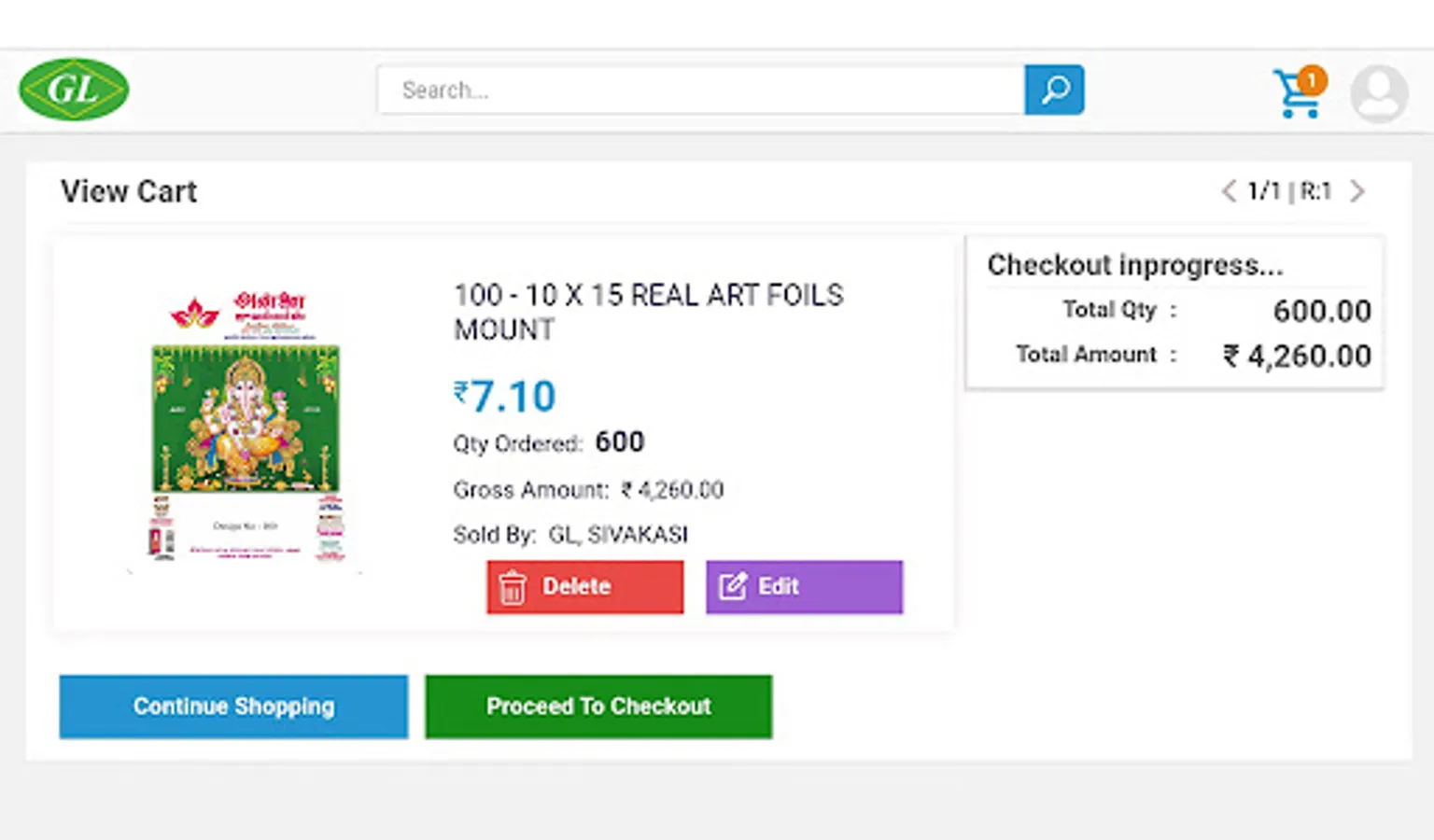1434x840 pixels.
Task: Go to next cart page chevron
Action: click(x=1357, y=191)
